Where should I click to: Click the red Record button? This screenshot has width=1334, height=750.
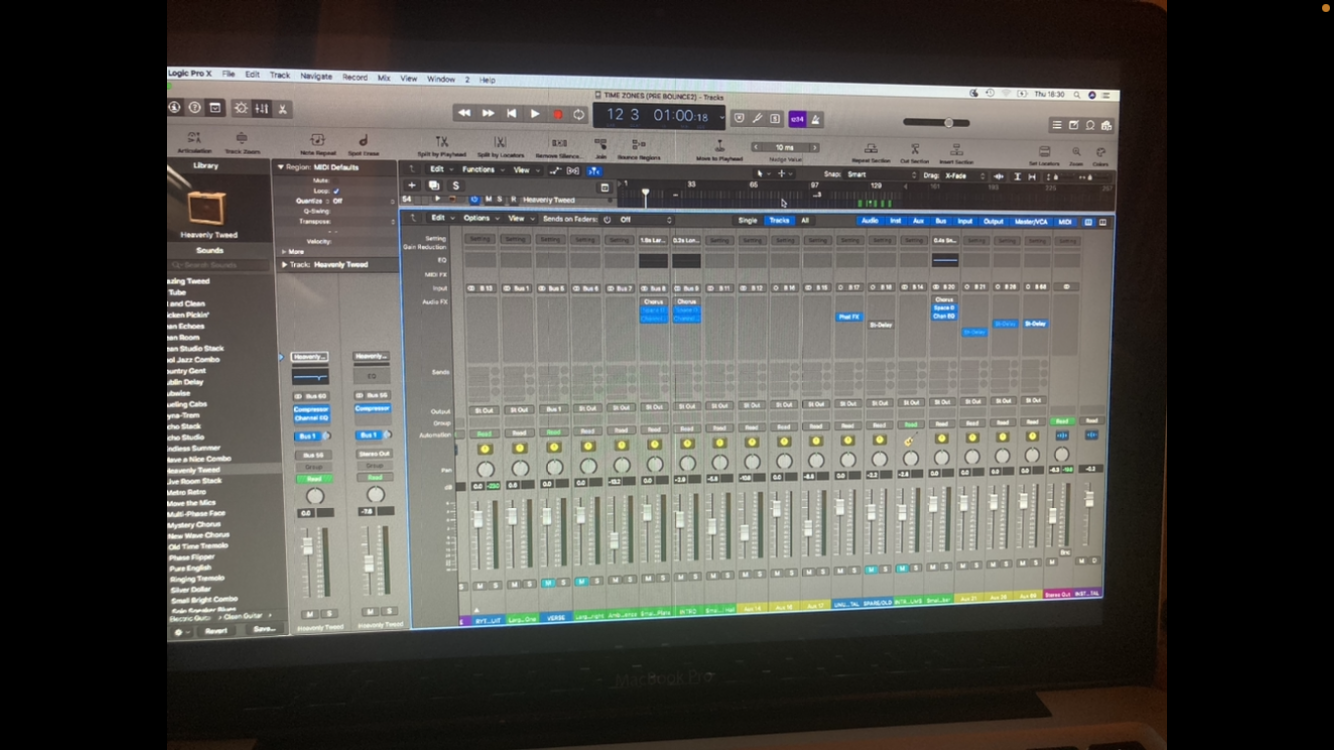point(558,115)
